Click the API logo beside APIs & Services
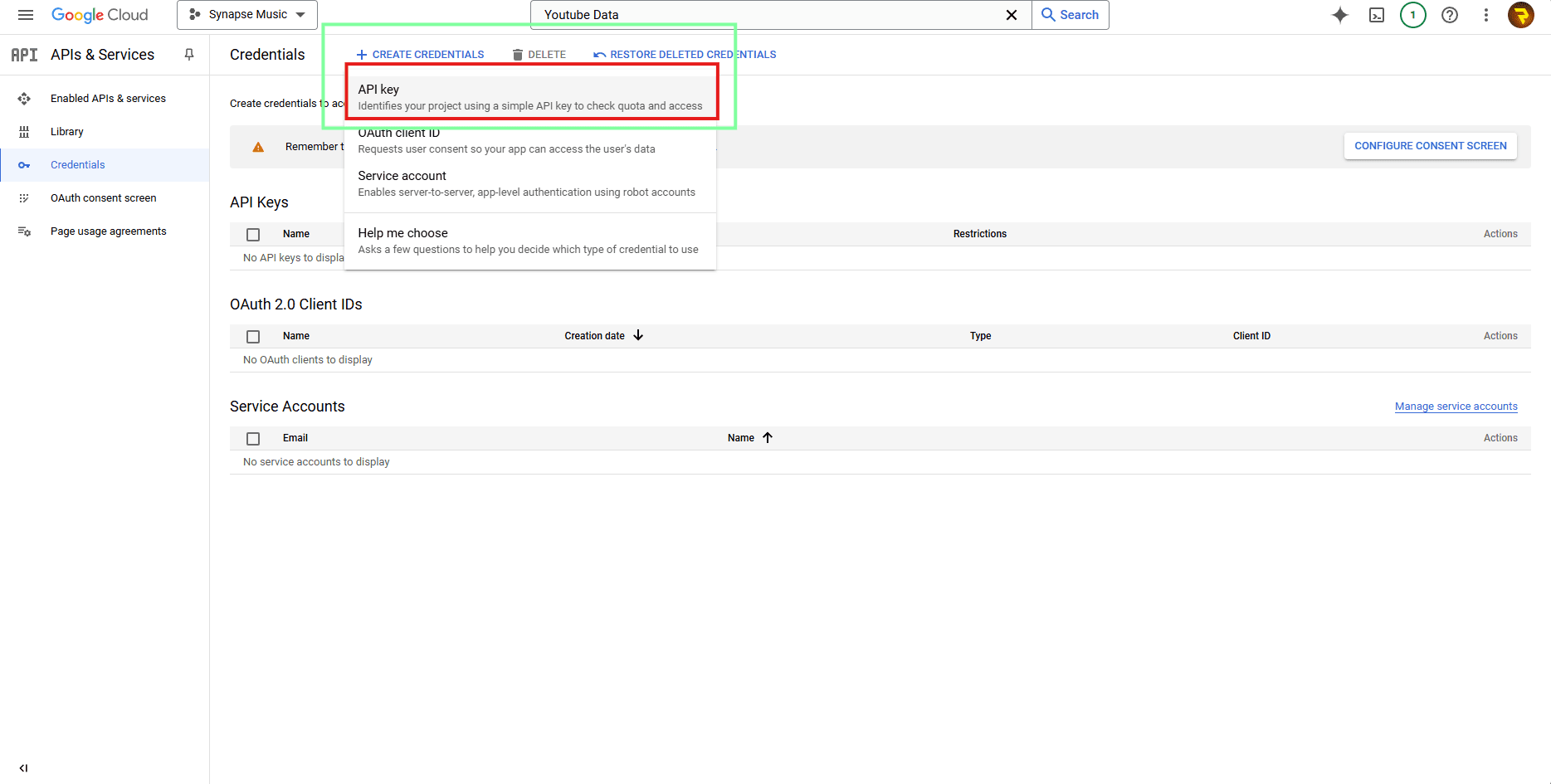The height and width of the screenshot is (784, 1551). click(x=24, y=55)
